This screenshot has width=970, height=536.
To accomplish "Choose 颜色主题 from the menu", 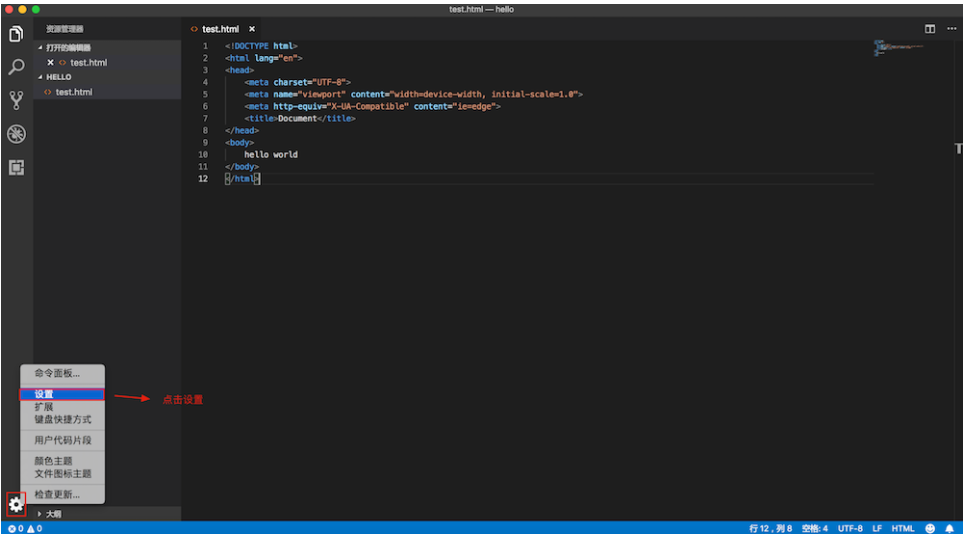I will point(62,461).
